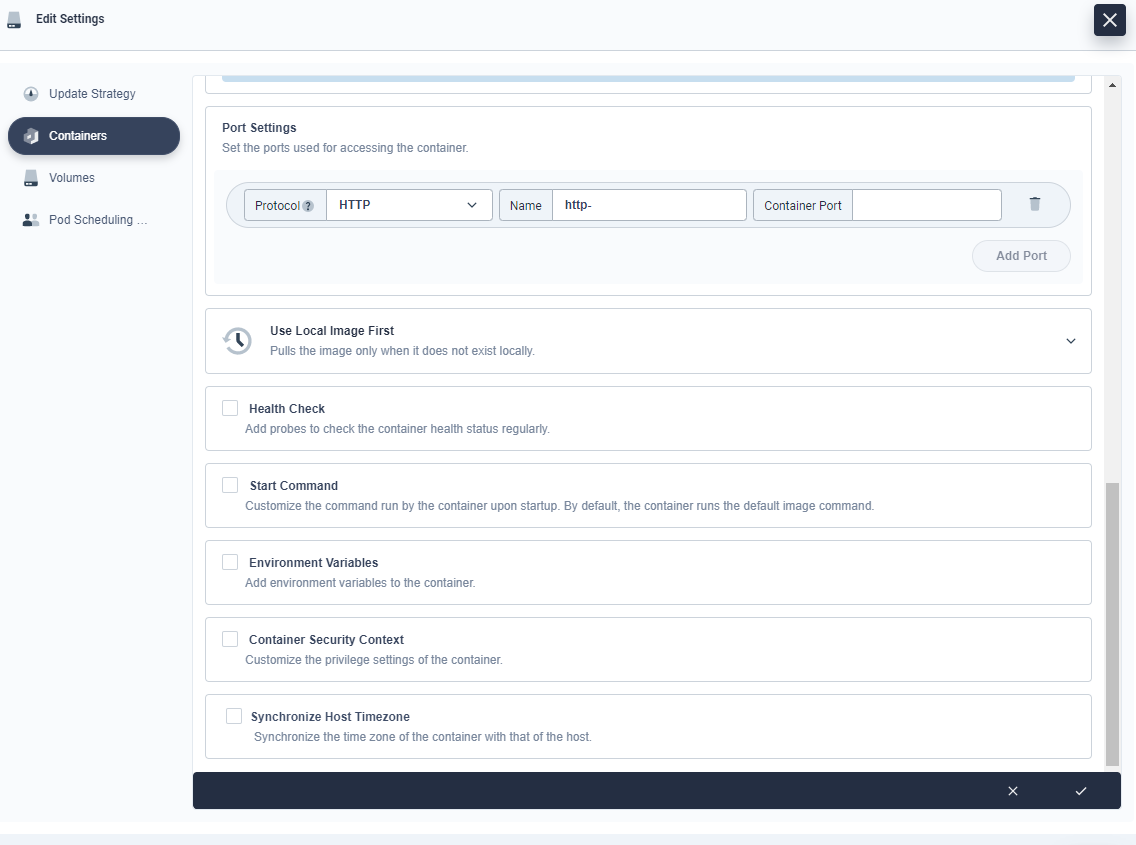Confirm container edits with the checkmark icon
This screenshot has height=845, width=1136.
(x=1081, y=791)
